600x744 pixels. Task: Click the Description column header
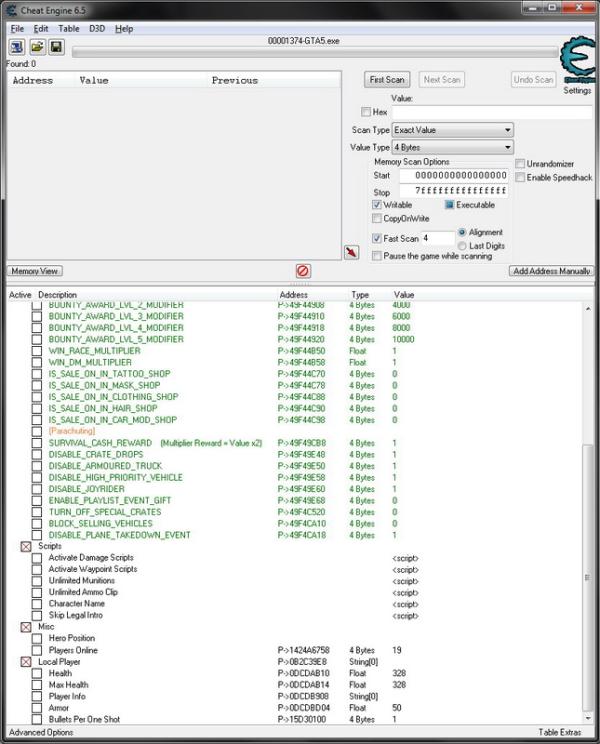57,295
